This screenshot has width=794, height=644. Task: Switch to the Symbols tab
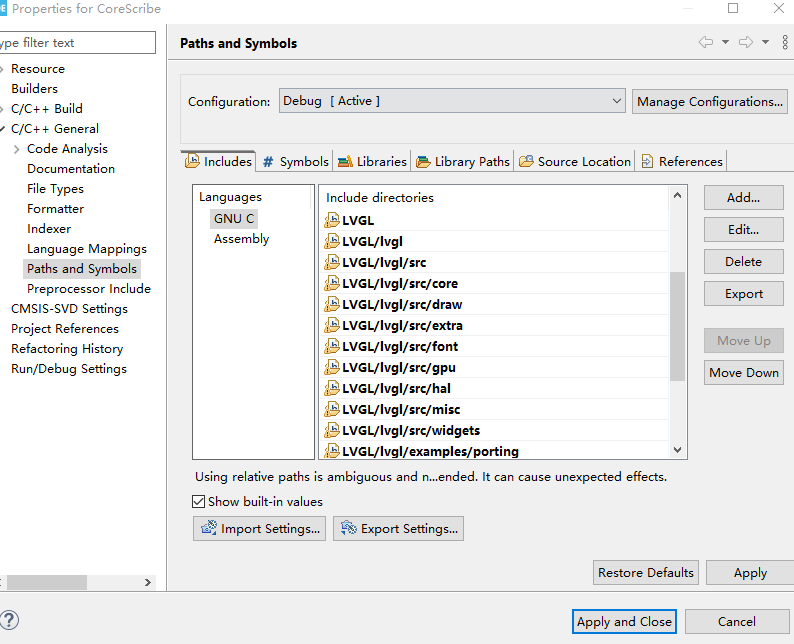295,161
